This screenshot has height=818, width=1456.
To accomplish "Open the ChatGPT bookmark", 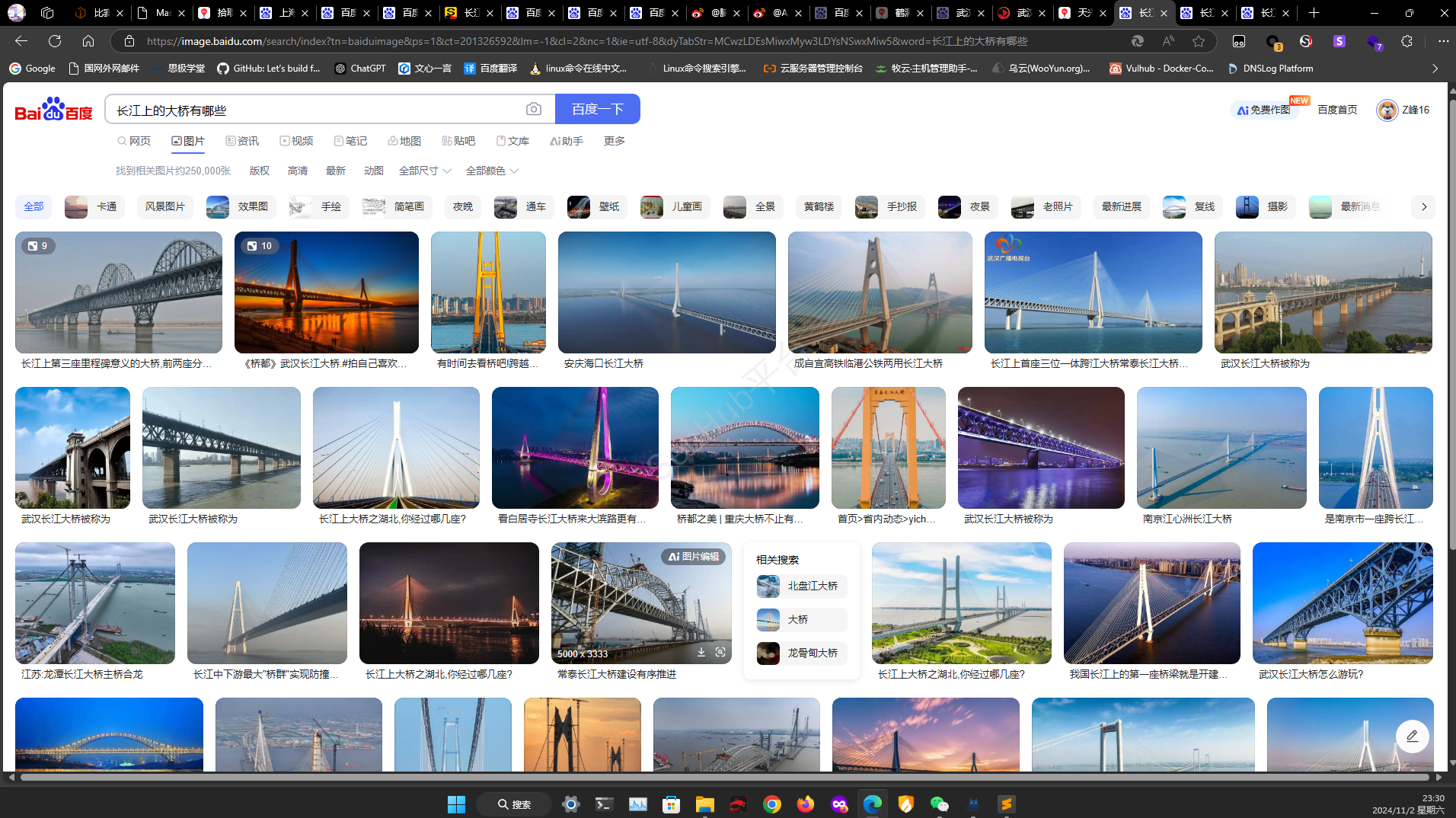I will (360, 69).
